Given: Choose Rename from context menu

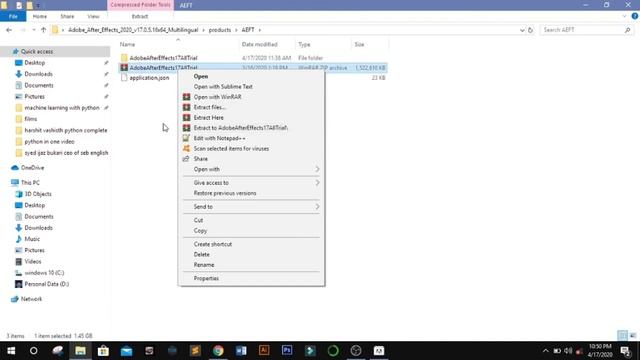Looking at the screenshot, I should 251,264.
